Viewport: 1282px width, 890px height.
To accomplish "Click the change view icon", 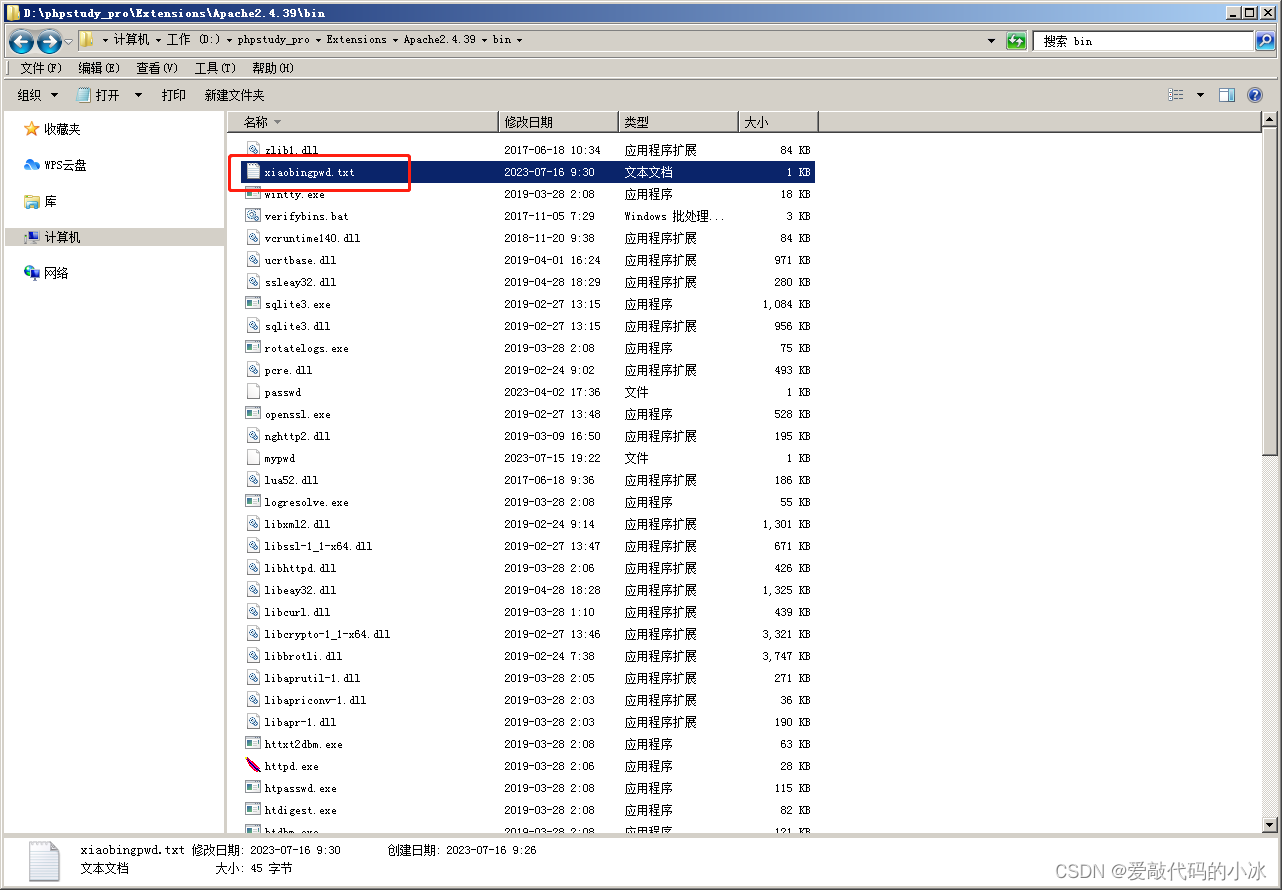I will (1176, 95).
